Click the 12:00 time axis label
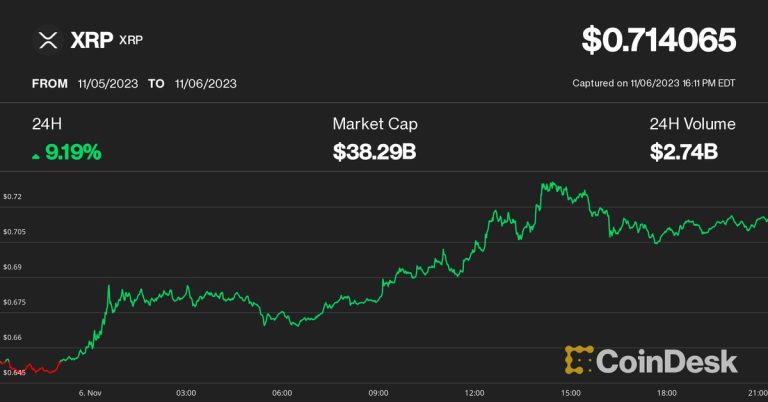The height and width of the screenshot is (402, 768). 475,392
